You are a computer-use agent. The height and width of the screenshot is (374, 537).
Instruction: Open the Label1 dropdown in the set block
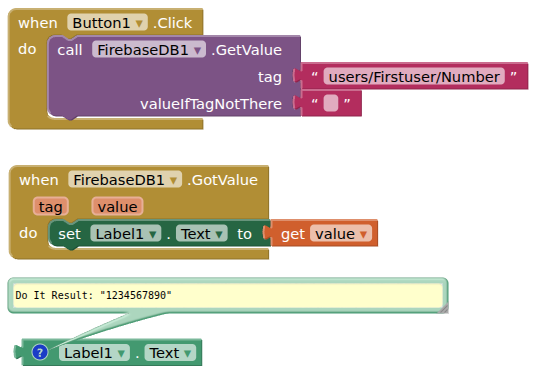125,234
